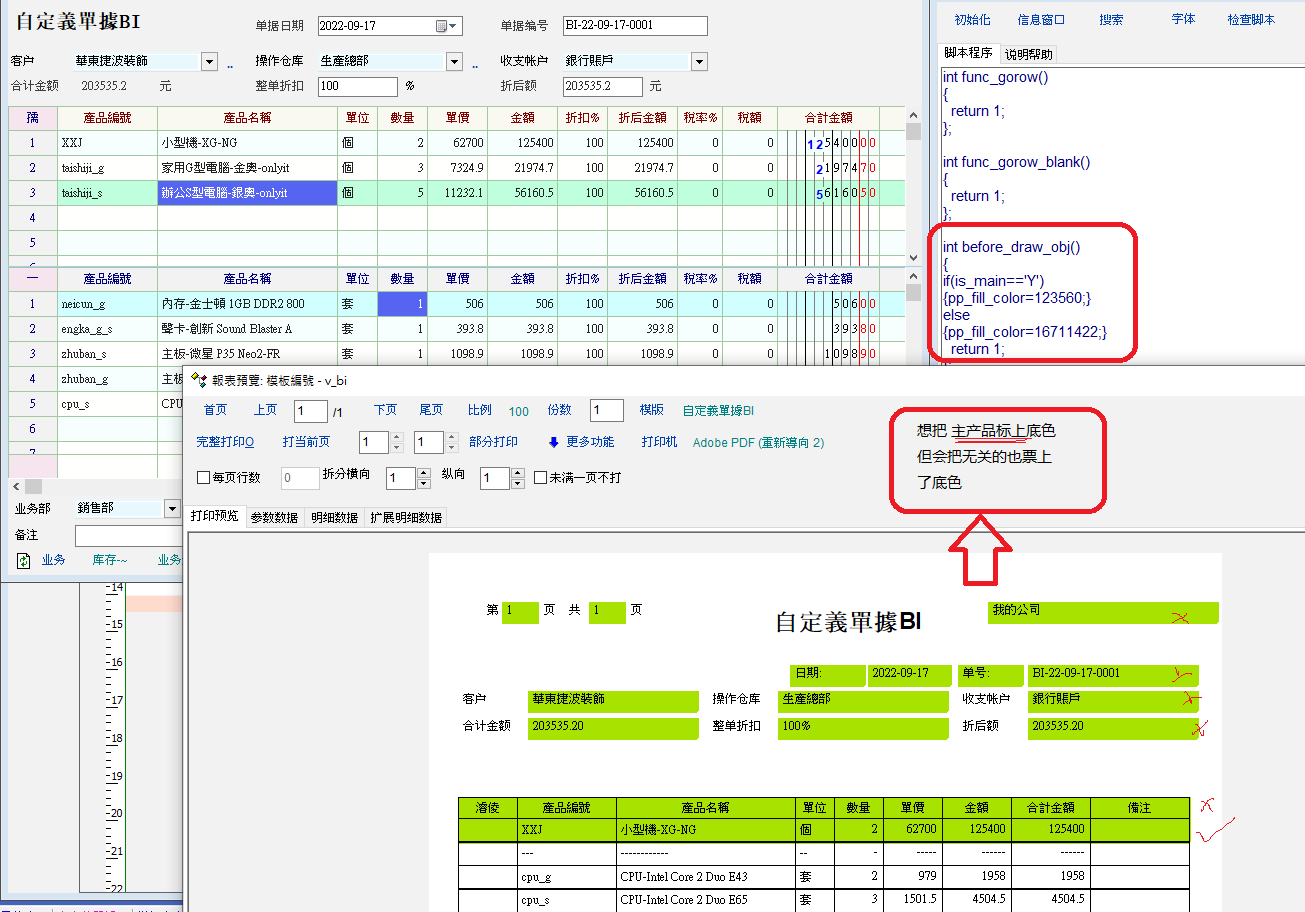Expand the 收支帐户 dropdown

click(698, 62)
